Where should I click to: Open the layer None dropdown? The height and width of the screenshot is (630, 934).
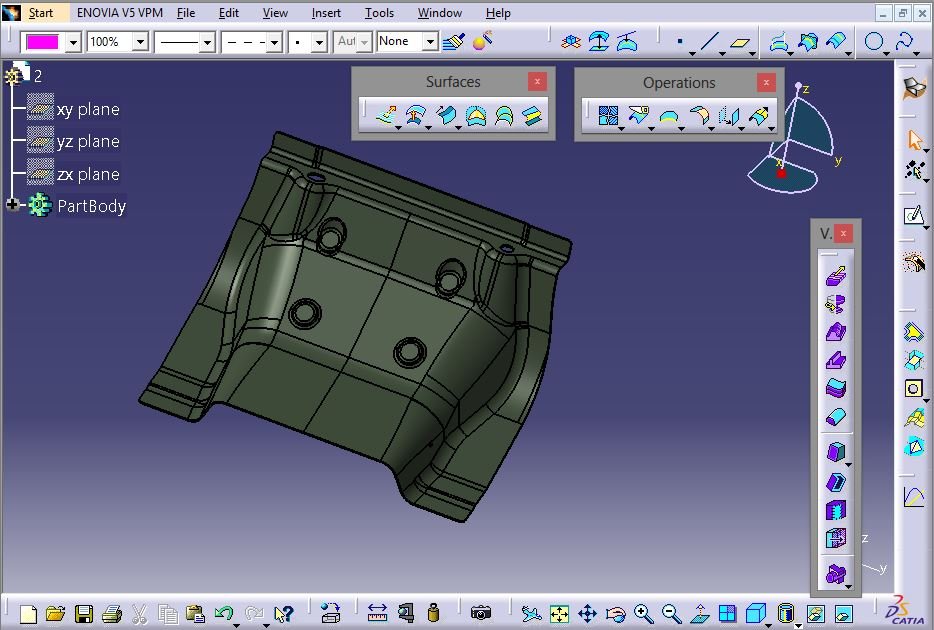[429, 42]
